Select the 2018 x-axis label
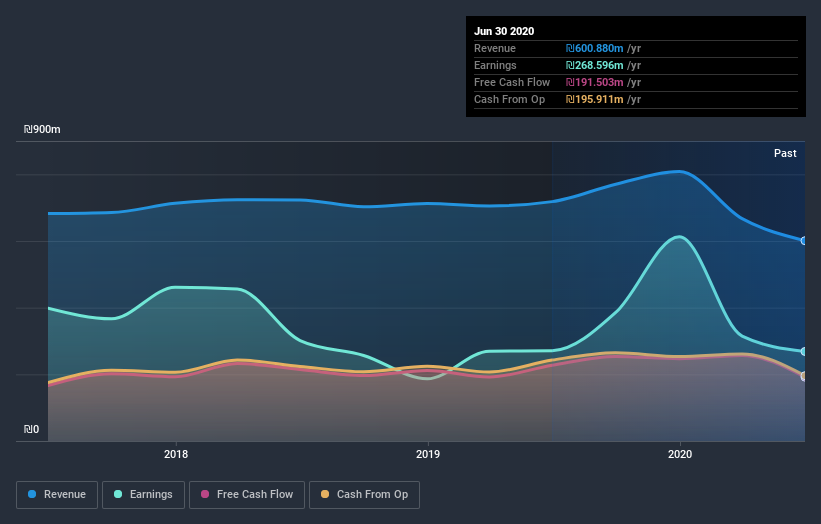Viewport: 821px width, 524px height. (176, 454)
